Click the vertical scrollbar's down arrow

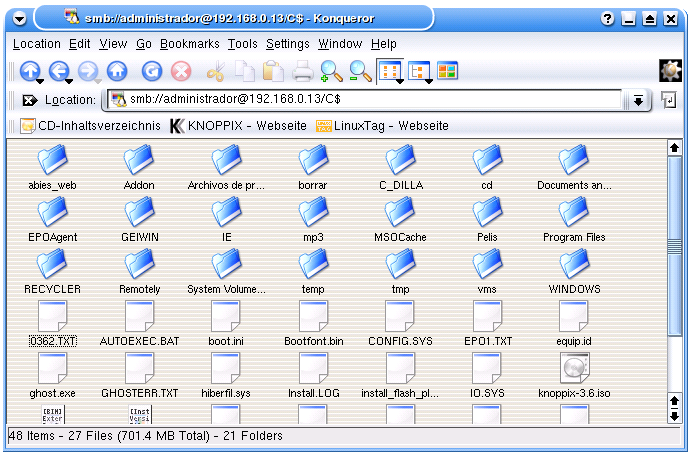coord(674,416)
